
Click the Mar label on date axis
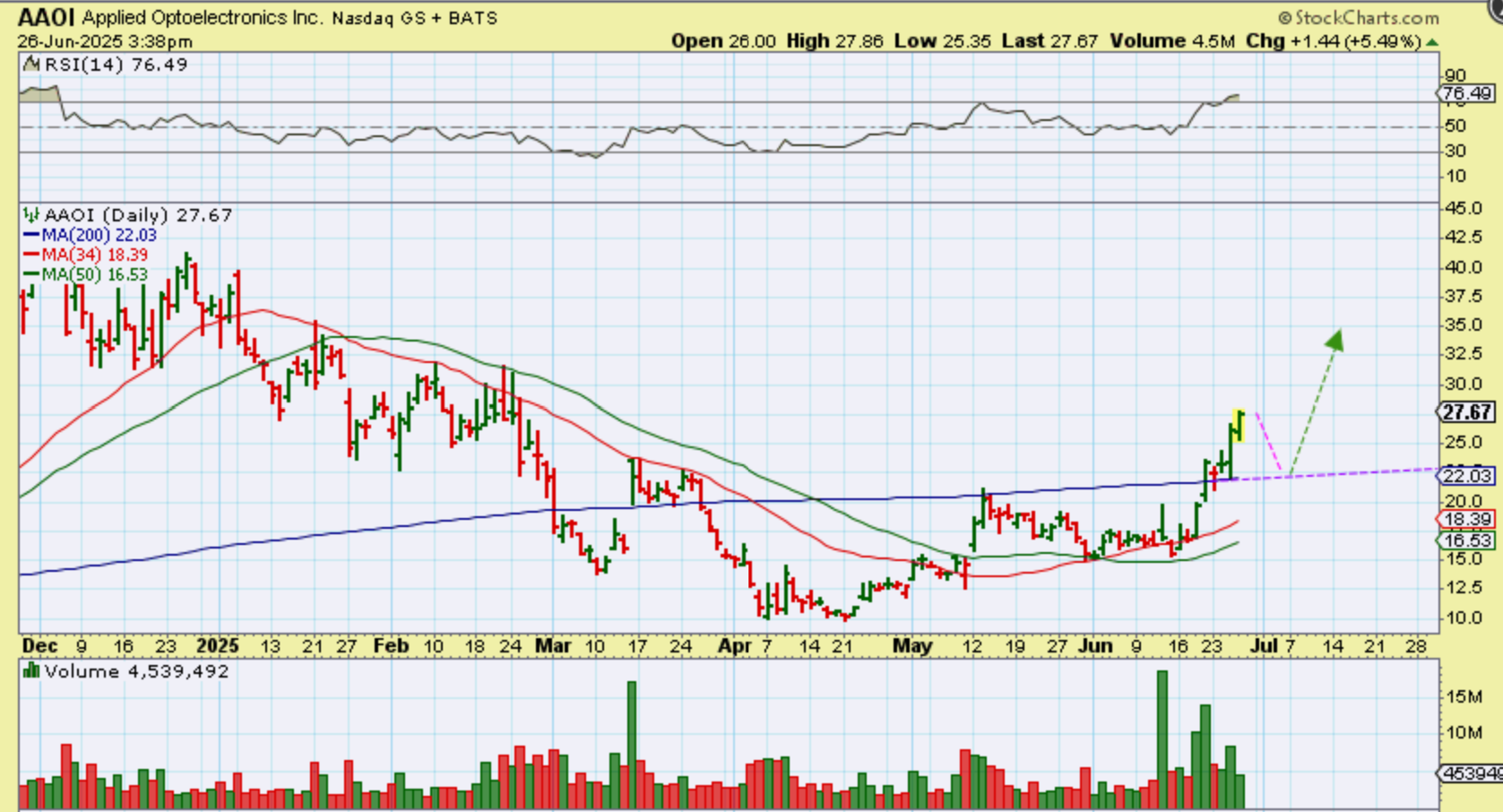(x=553, y=646)
